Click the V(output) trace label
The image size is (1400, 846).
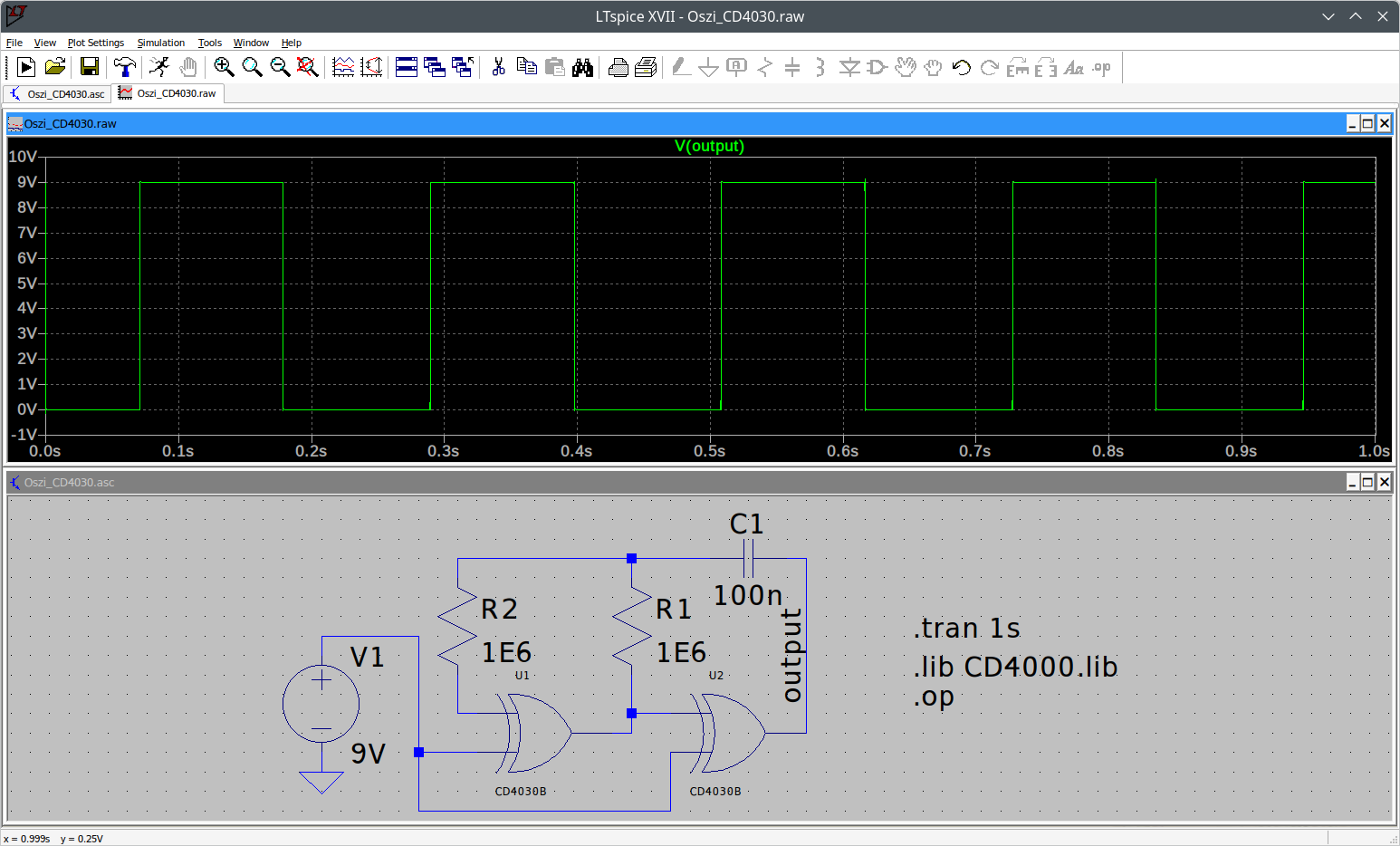(709, 146)
